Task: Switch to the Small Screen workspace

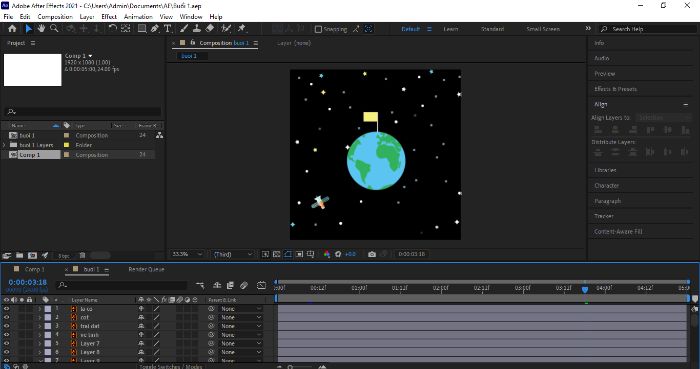Action: [x=543, y=29]
